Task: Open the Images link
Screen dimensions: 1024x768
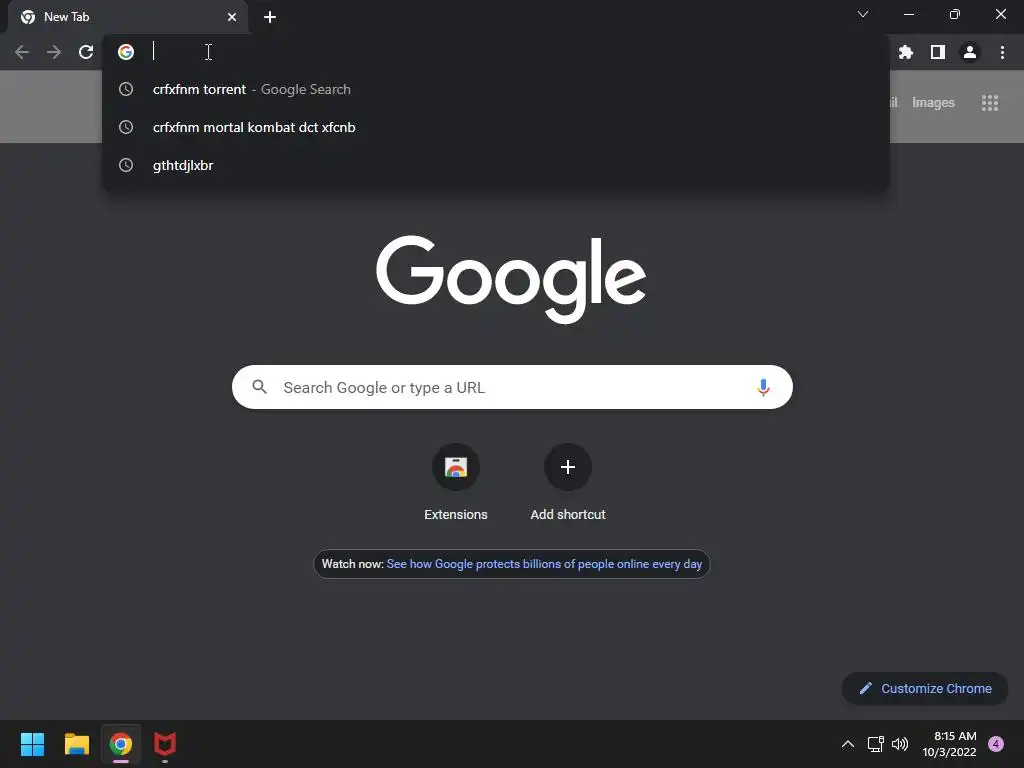Action: pyautogui.click(x=933, y=103)
